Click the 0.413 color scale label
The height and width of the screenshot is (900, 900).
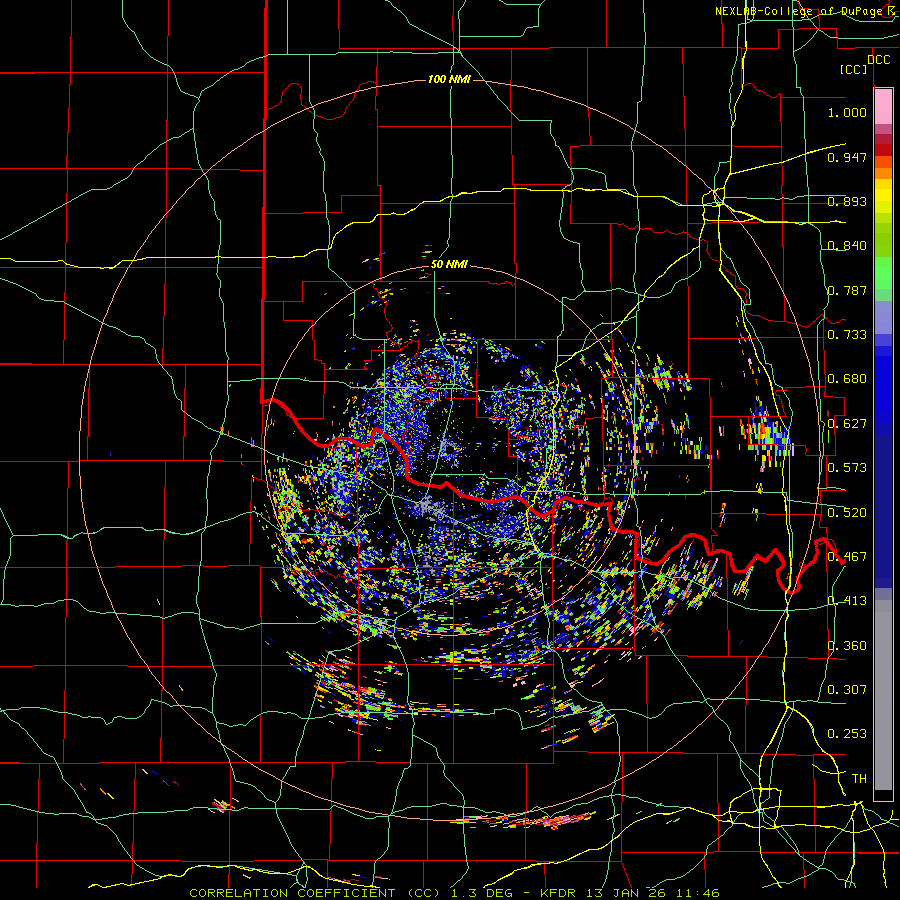[847, 601]
